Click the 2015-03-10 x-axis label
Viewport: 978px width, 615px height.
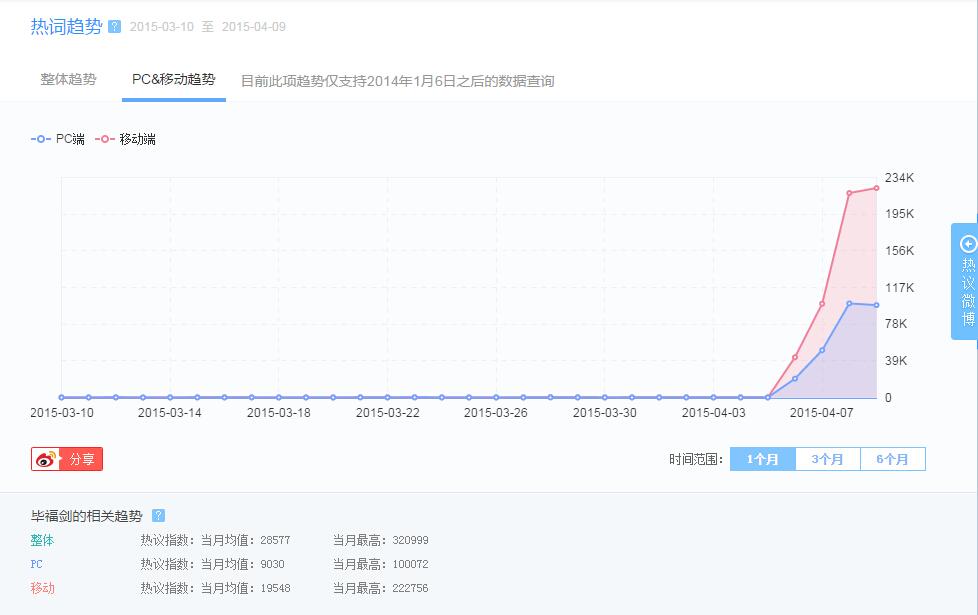click(x=62, y=413)
